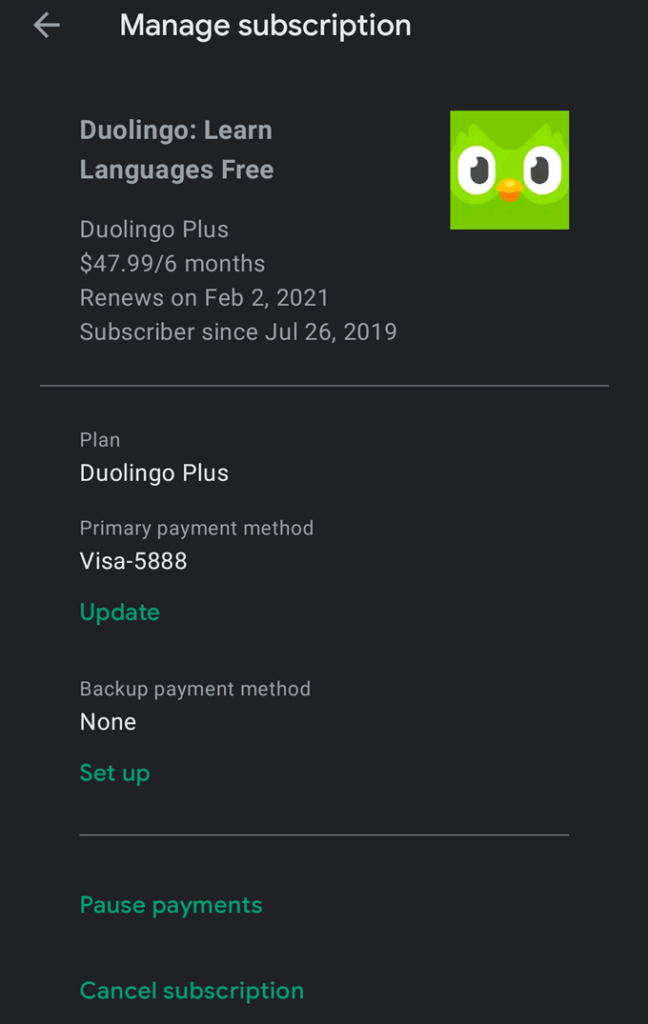Select the app name Duolingo: Learn Languages Free

click(176, 150)
